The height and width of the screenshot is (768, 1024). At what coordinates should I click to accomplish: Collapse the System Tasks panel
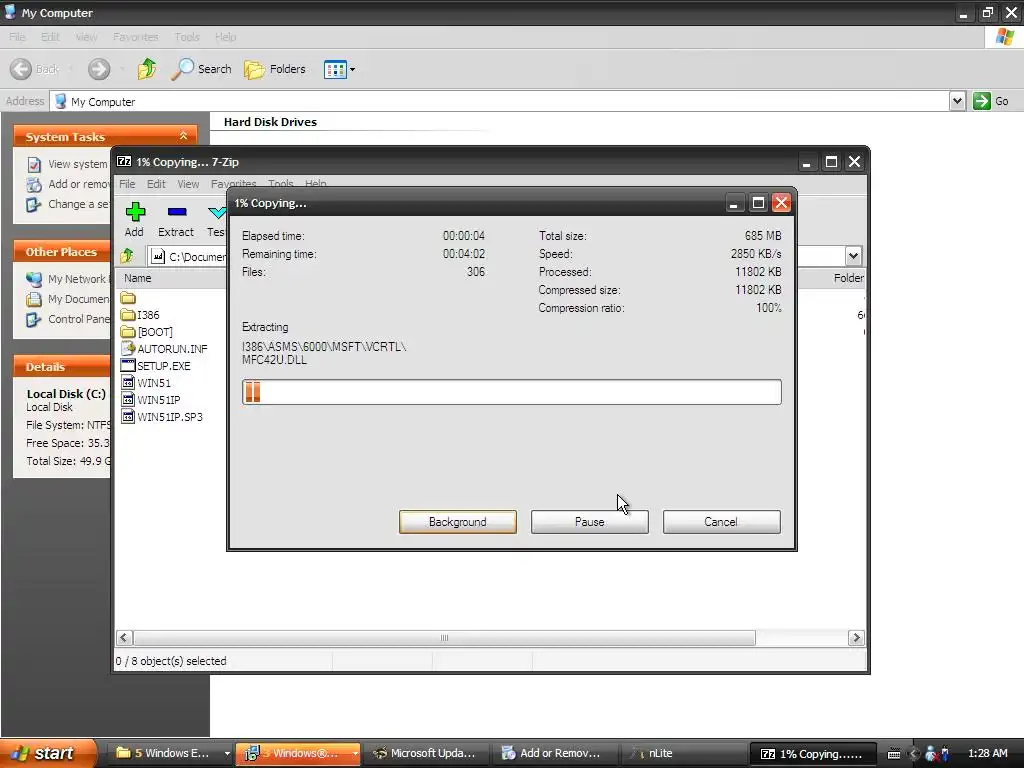tap(184, 136)
